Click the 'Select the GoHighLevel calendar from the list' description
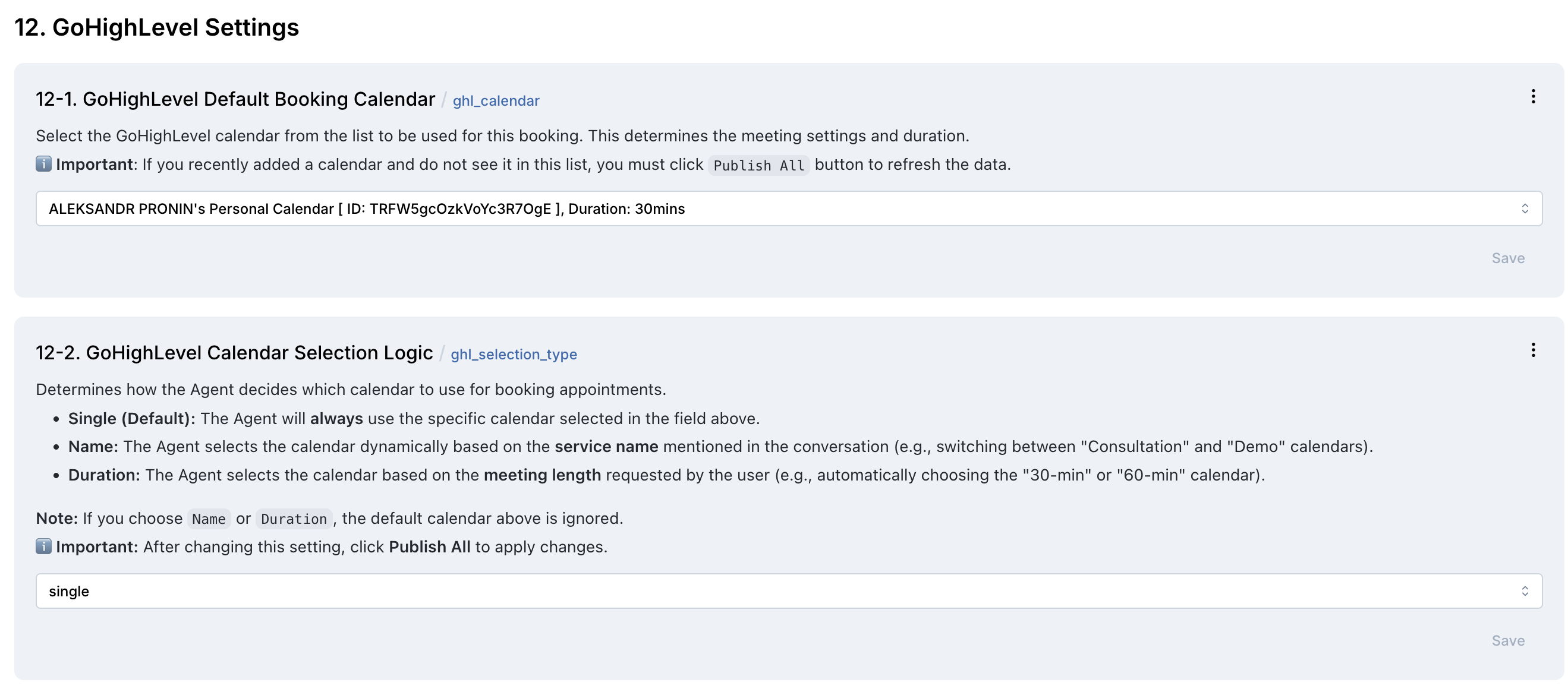This screenshot has width=1568, height=689. click(x=503, y=135)
